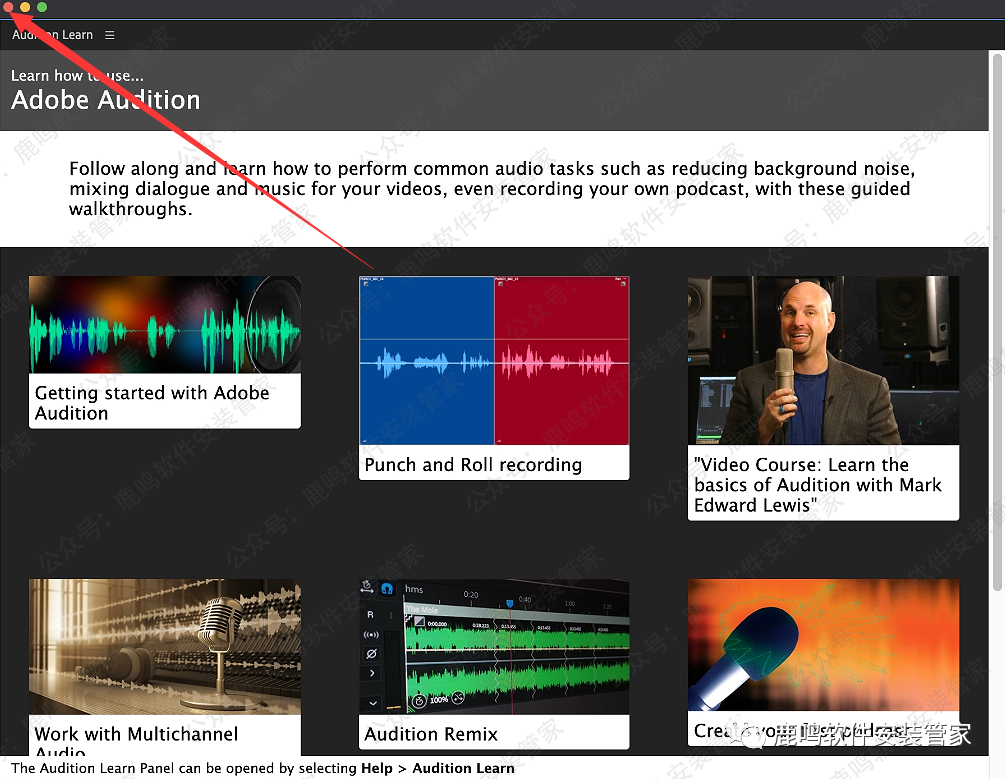Image resolution: width=1005 pixels, height=779 pixels.
Task: Open the Mark Edward Lewis video course thumbnail
Action: point(824,360)
